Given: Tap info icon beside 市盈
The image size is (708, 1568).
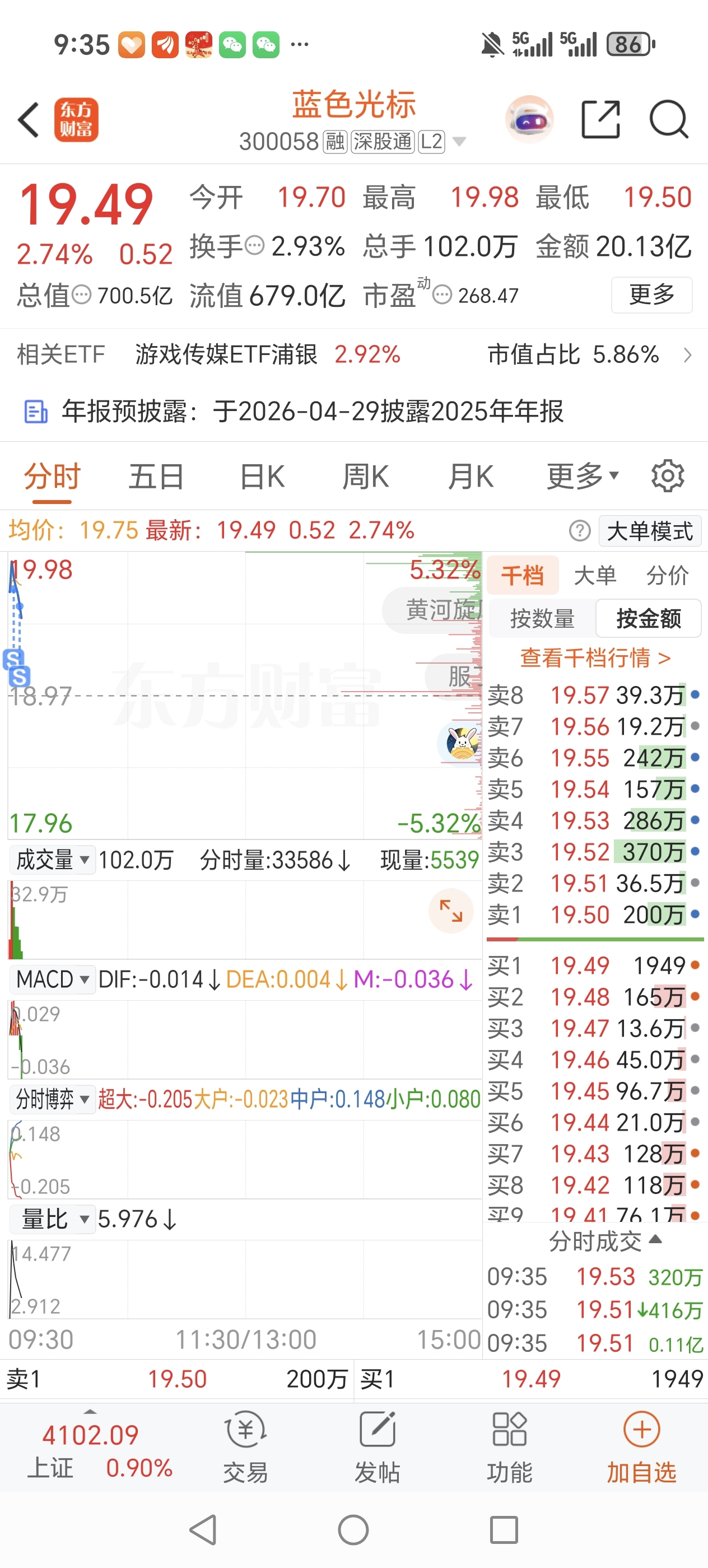Looking at the screenshot, I should pyautogui.click(x=442, y=295).
